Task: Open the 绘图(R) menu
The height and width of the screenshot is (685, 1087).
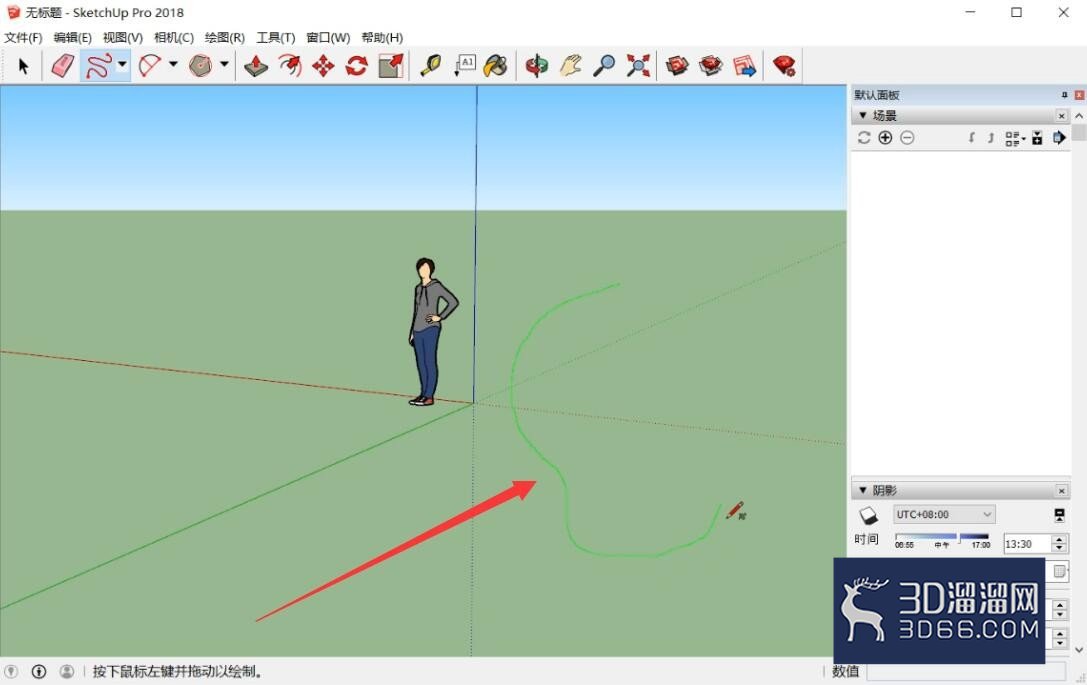Action: [x=225, y=37]
